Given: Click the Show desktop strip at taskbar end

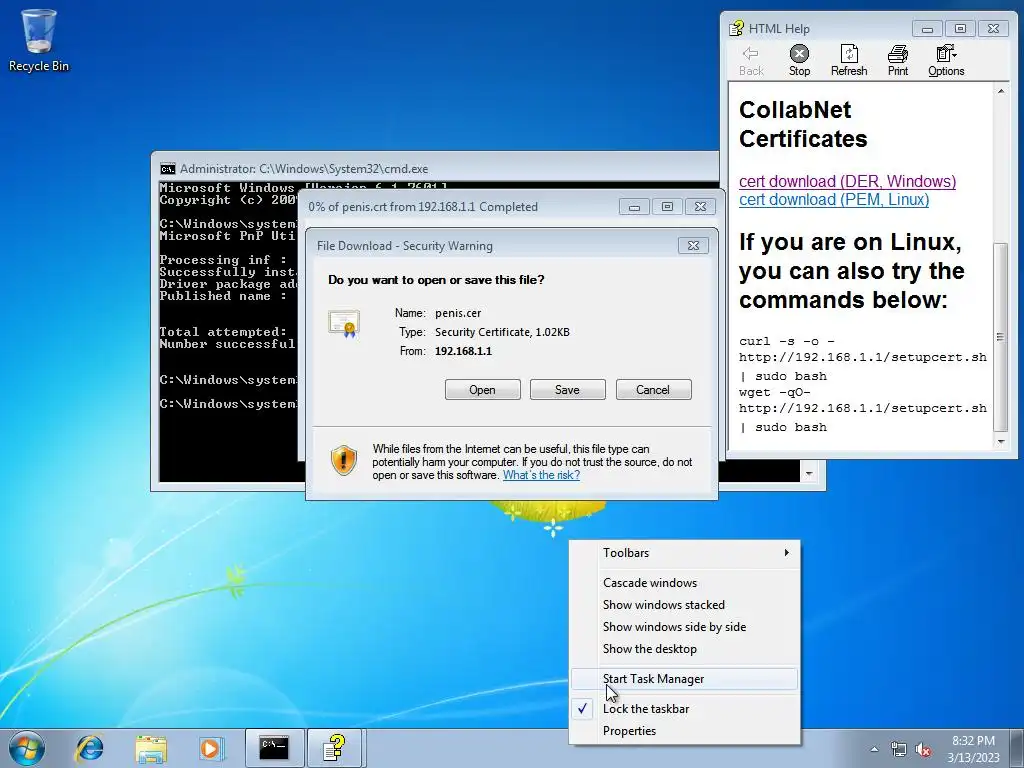Looking at the screenshot, I should (x=1017, y=748).
